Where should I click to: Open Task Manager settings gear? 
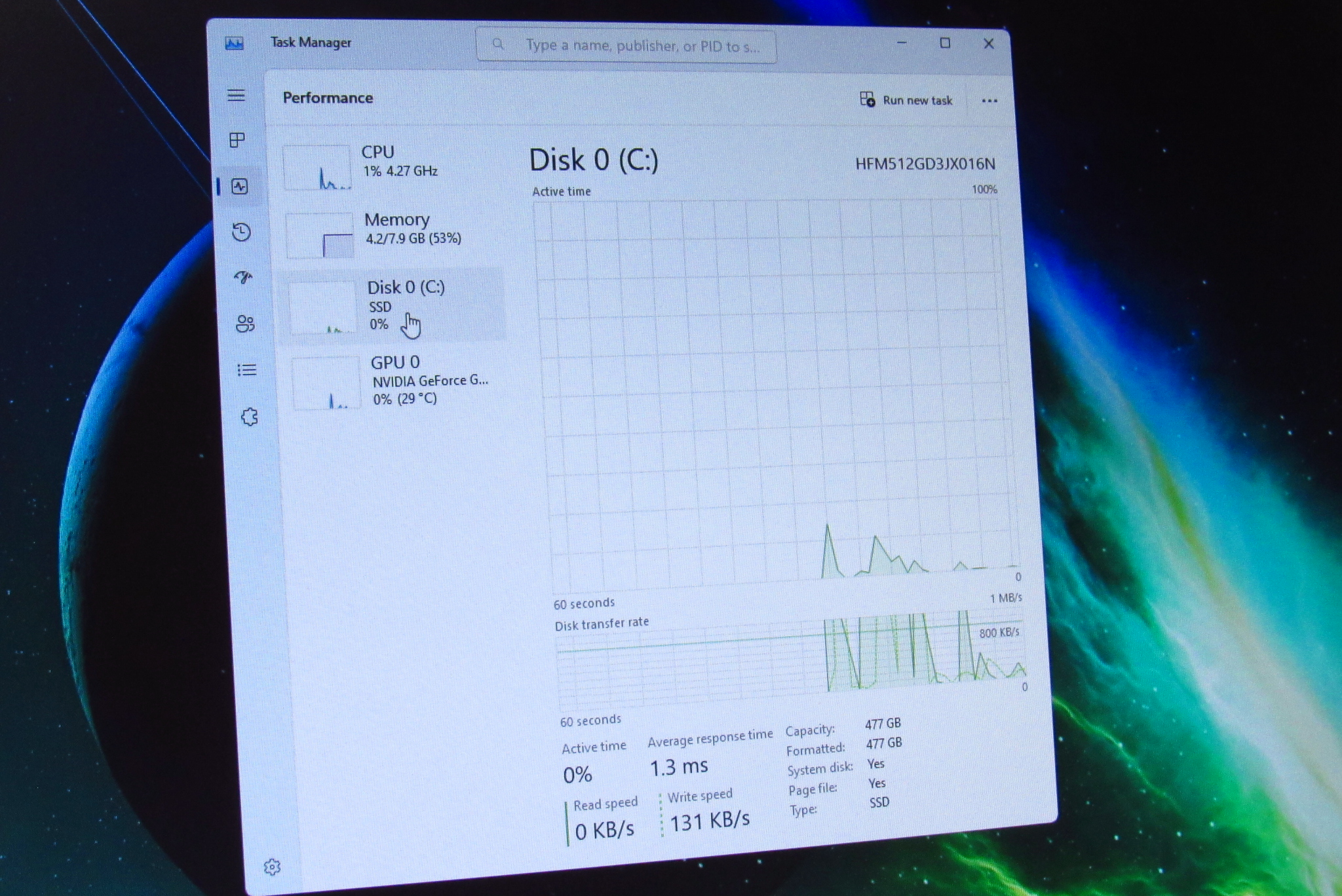pos(272,867)
